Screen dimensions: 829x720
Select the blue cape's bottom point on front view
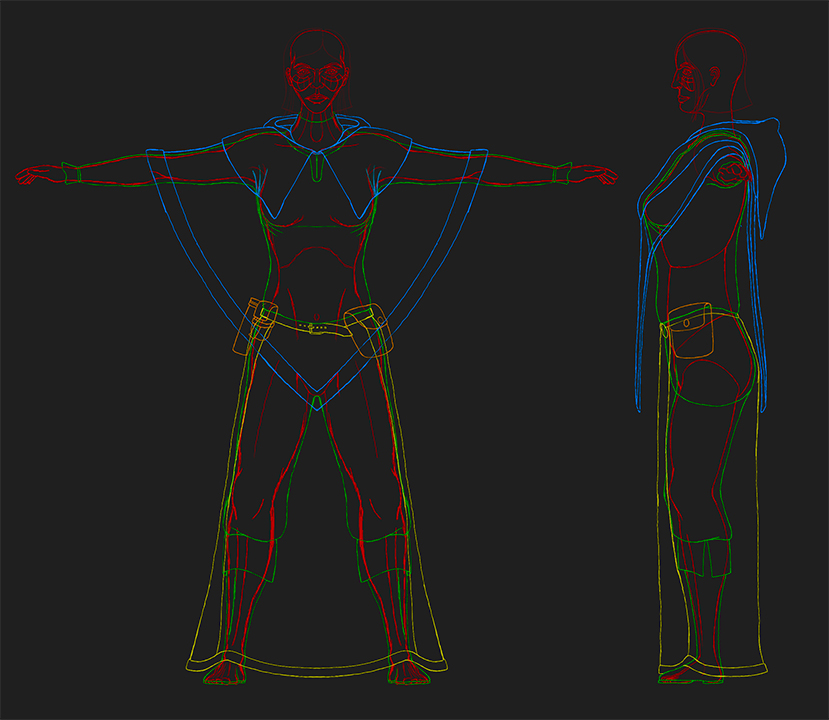tap(316, 402)
